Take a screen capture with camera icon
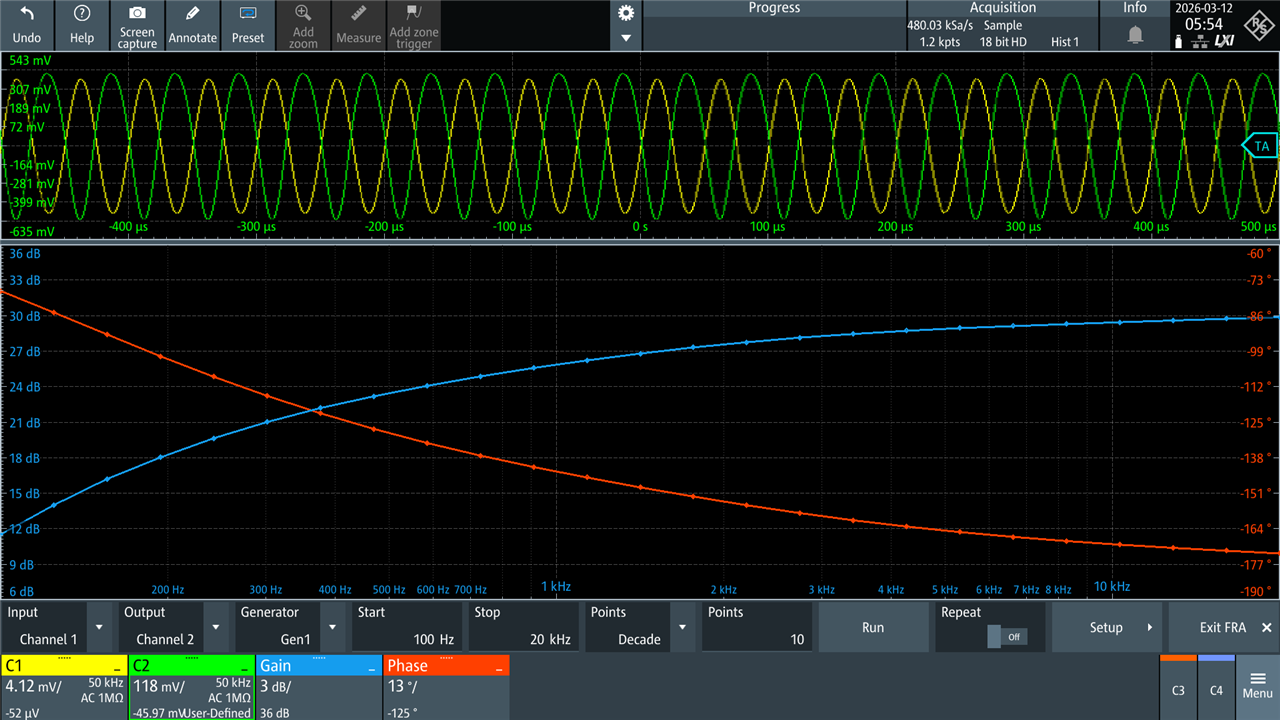This screenshot has width=1280, height=720. [x=137, y=14]
